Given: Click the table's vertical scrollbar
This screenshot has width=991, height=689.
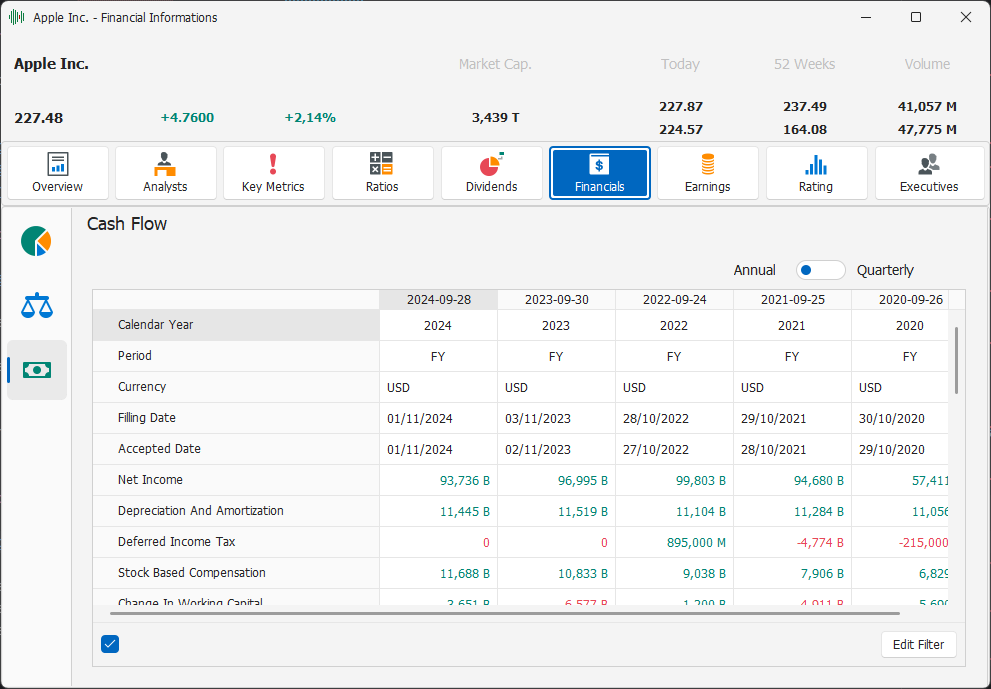Looking at the screenshot, I should [x=956, y=360].
